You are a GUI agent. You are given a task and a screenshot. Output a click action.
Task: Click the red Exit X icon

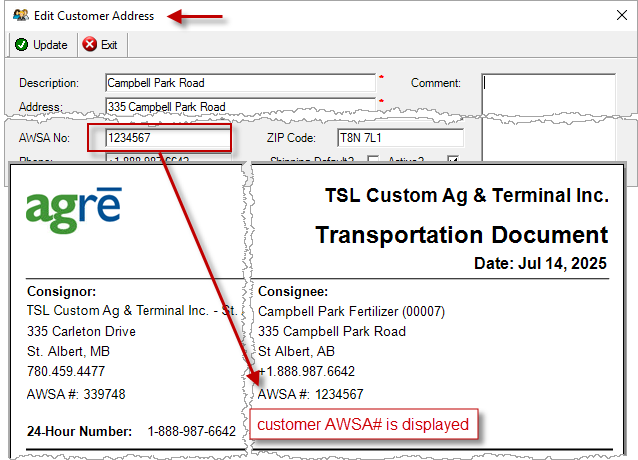tap(90, 44)
